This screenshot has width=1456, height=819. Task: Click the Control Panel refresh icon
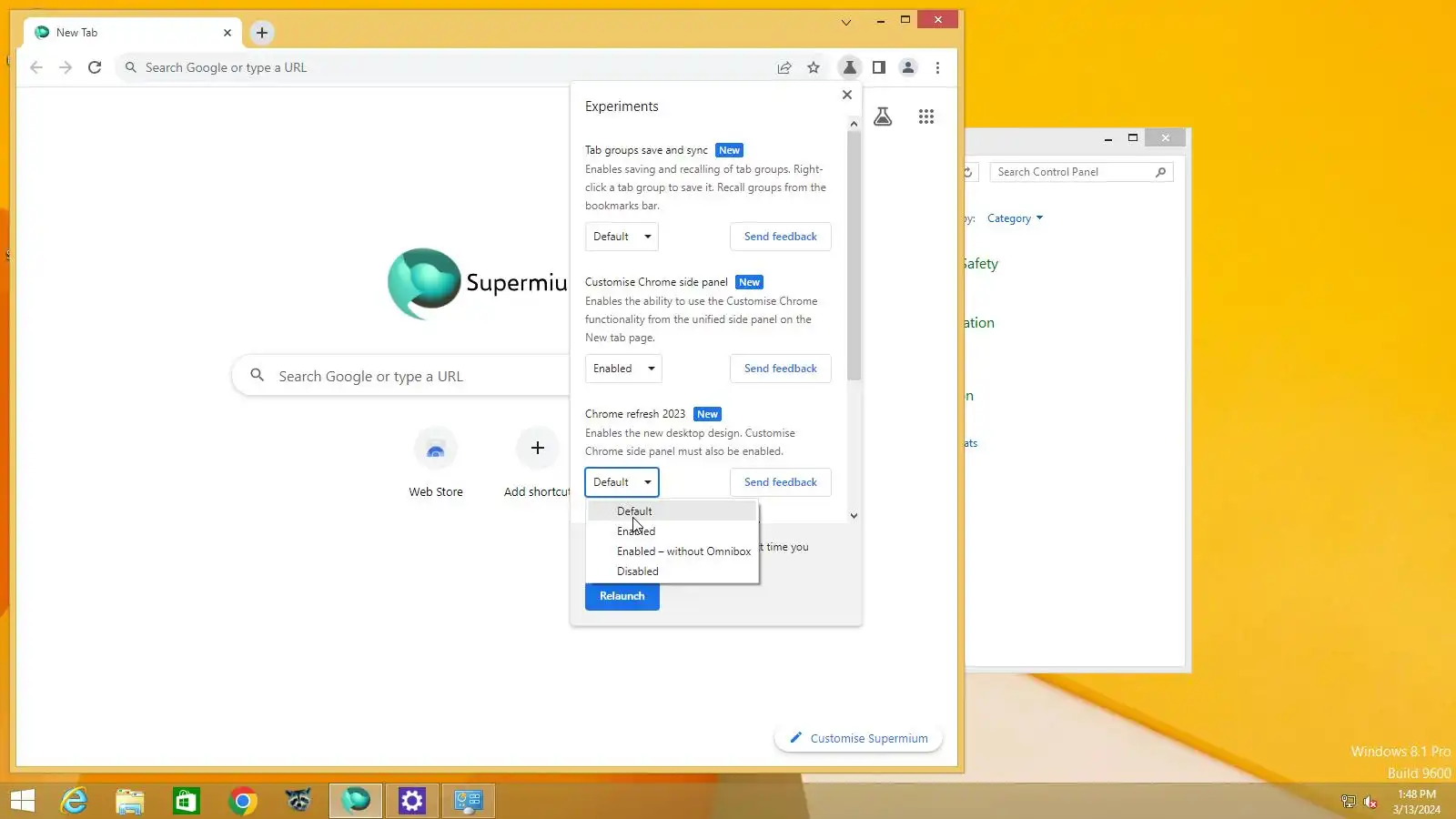[968, 172]
